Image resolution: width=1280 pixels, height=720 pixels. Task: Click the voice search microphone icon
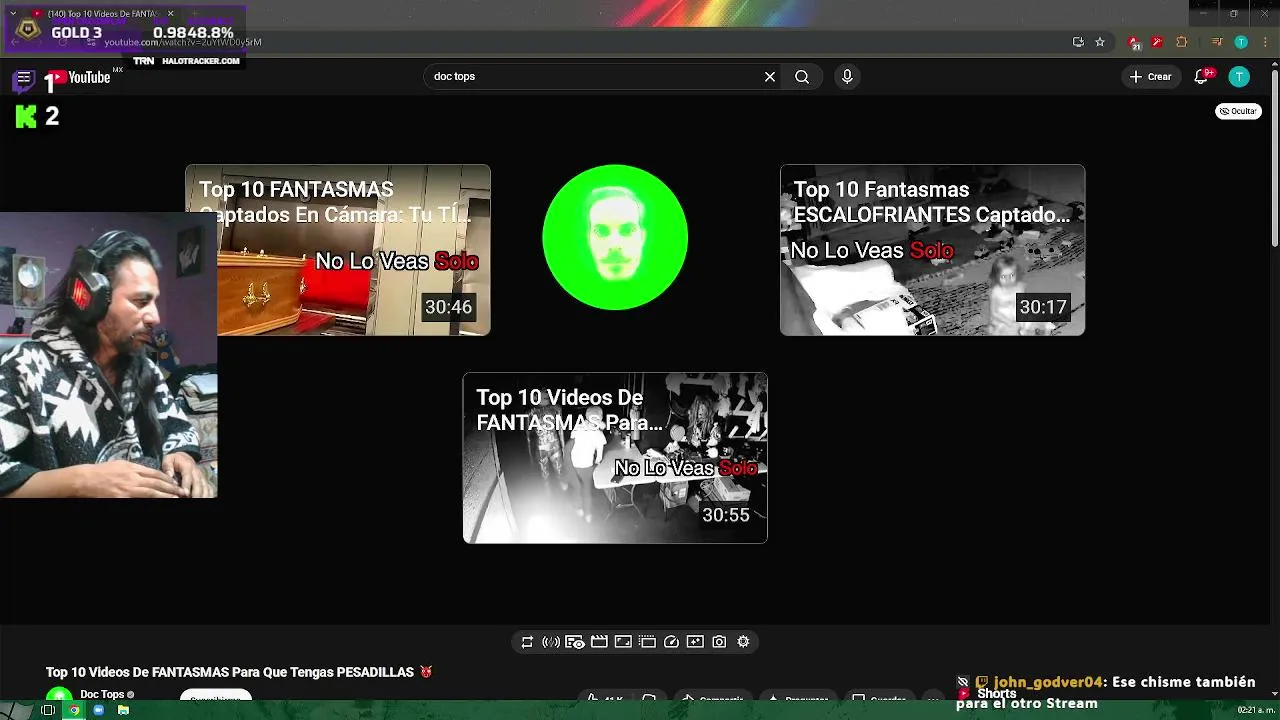tap(847, 76)
